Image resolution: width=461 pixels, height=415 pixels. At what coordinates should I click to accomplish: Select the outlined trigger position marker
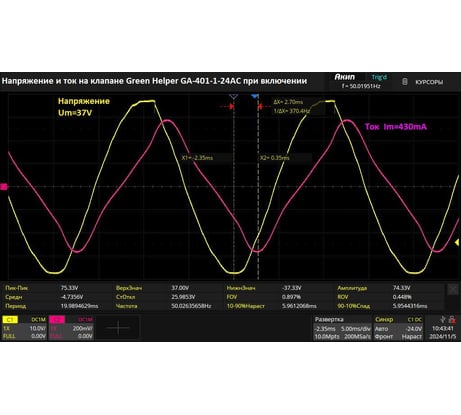[234, 97]
